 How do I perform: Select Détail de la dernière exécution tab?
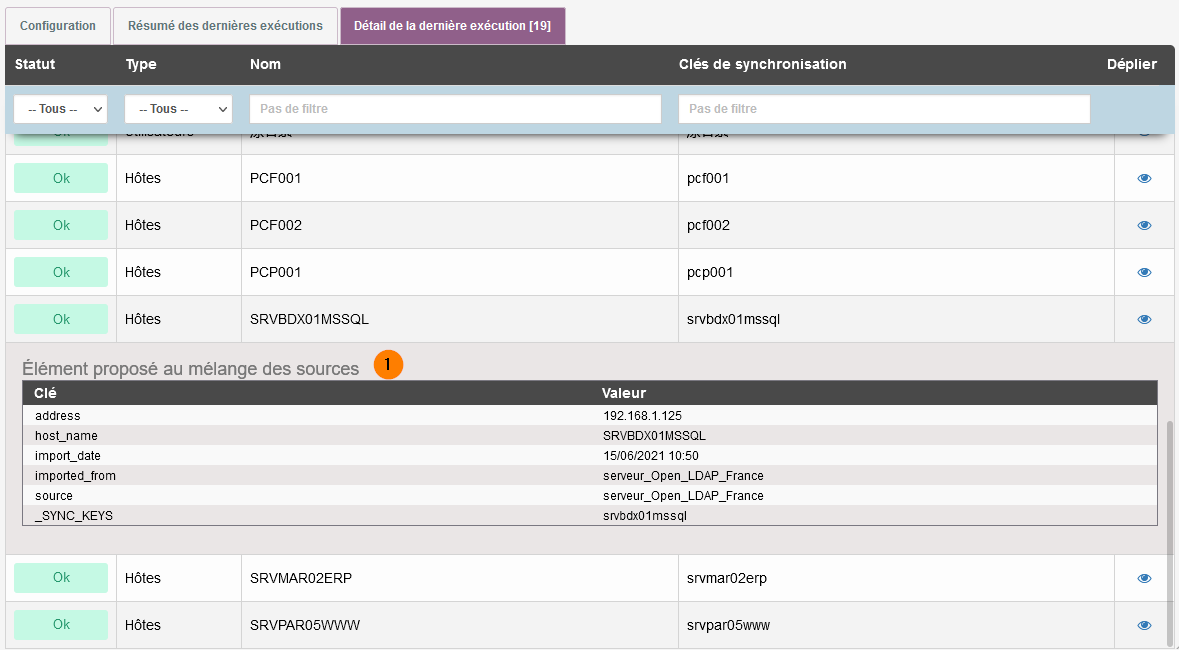coord(452,26)
